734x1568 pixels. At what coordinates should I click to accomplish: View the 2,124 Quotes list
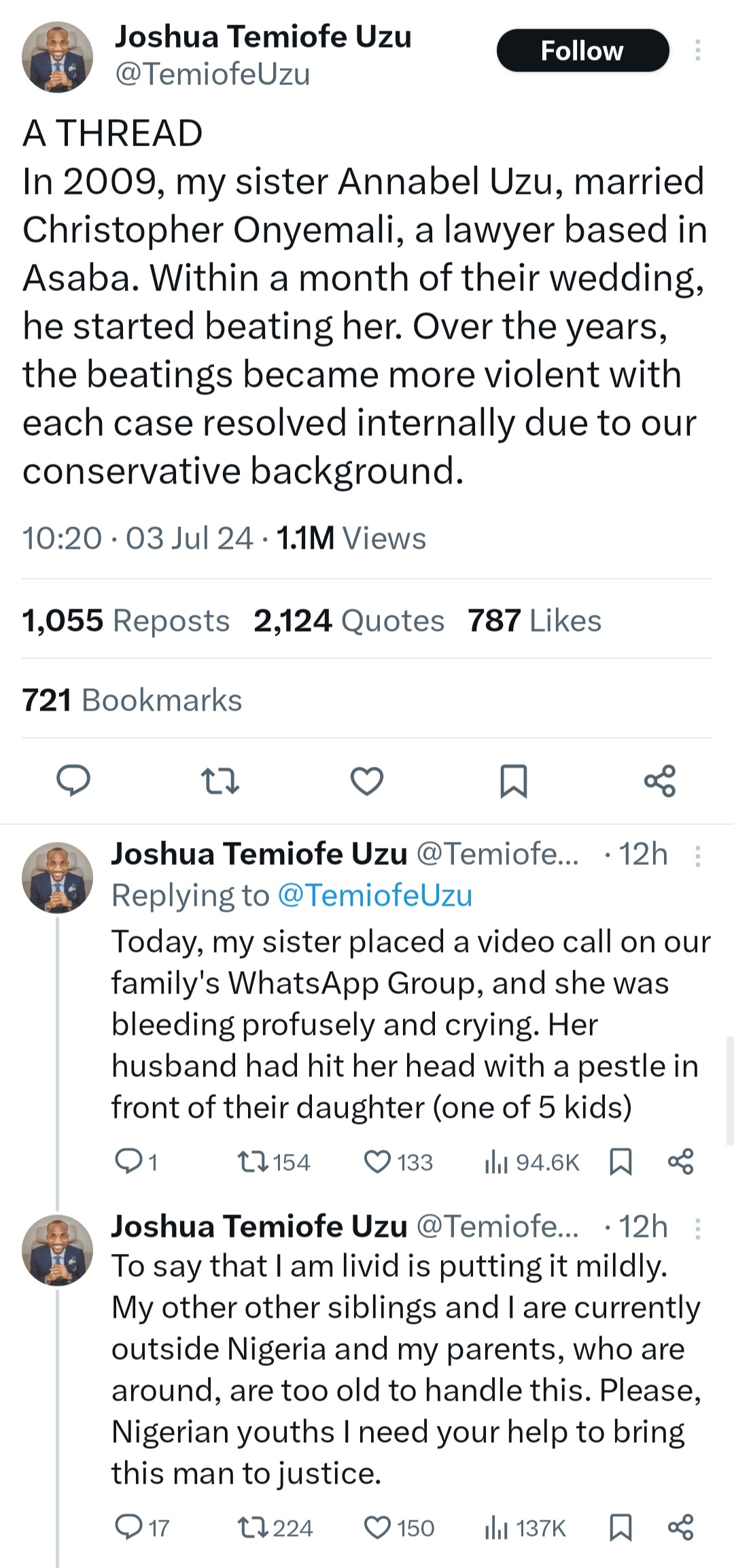pyautogui.click(x=349, y=621)
